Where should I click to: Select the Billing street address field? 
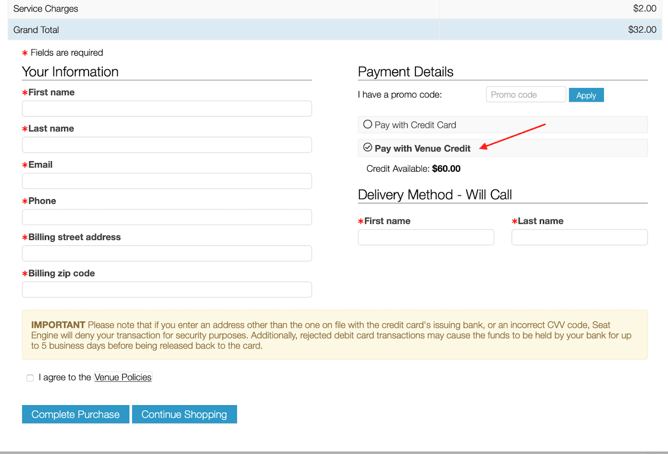[167, 253]
